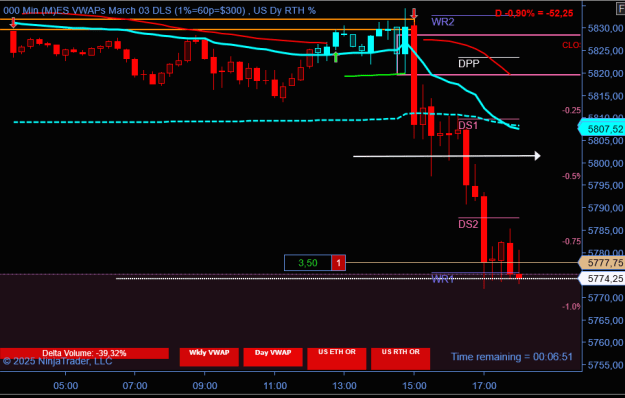Viewport: 625px width, 398px height.
Task: Select the 5774,25 current price marker
Action: (601, 278)
